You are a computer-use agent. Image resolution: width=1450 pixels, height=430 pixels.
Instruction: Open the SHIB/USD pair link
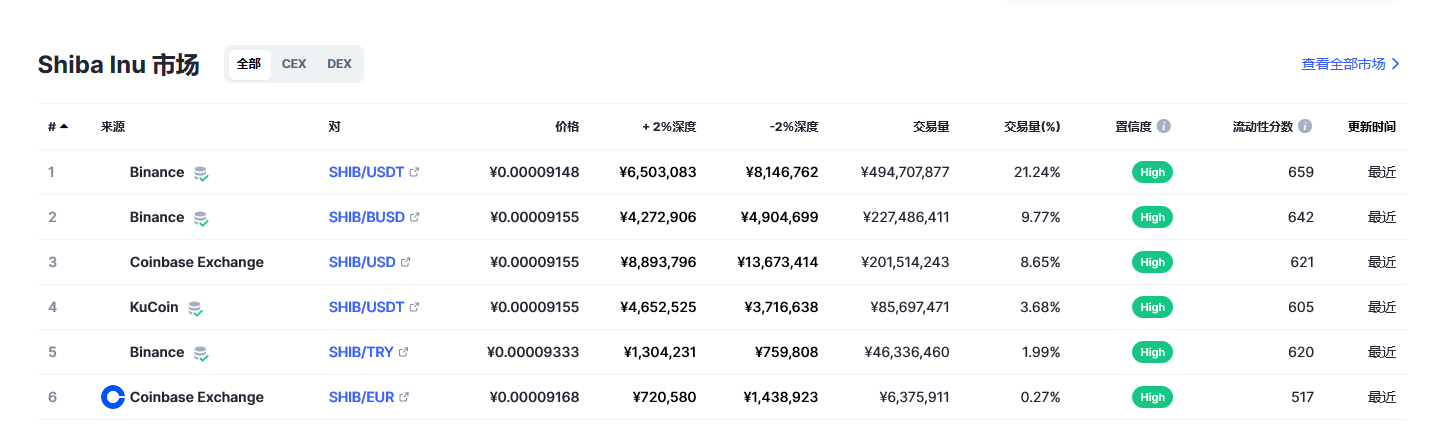pyautogui.click(x=362, y=262)
